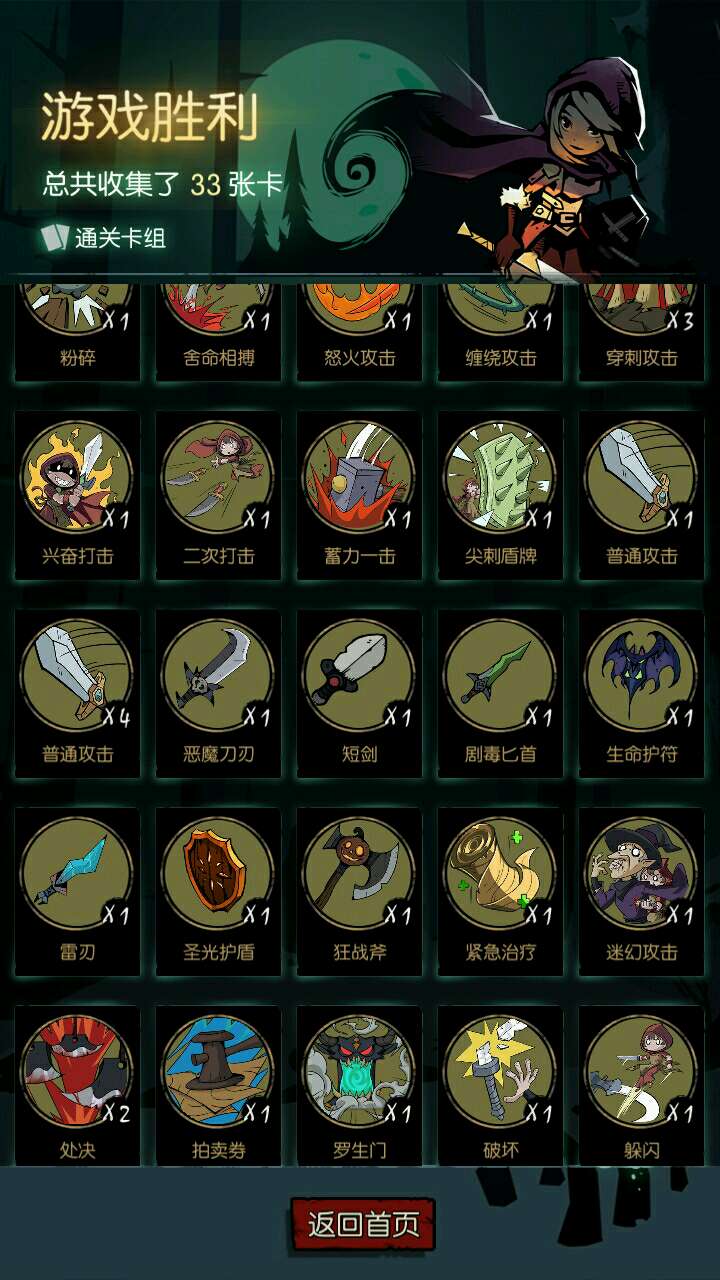Choose the 蓄力一击 hammer card

pyautogui.click(x=359, y=476)
